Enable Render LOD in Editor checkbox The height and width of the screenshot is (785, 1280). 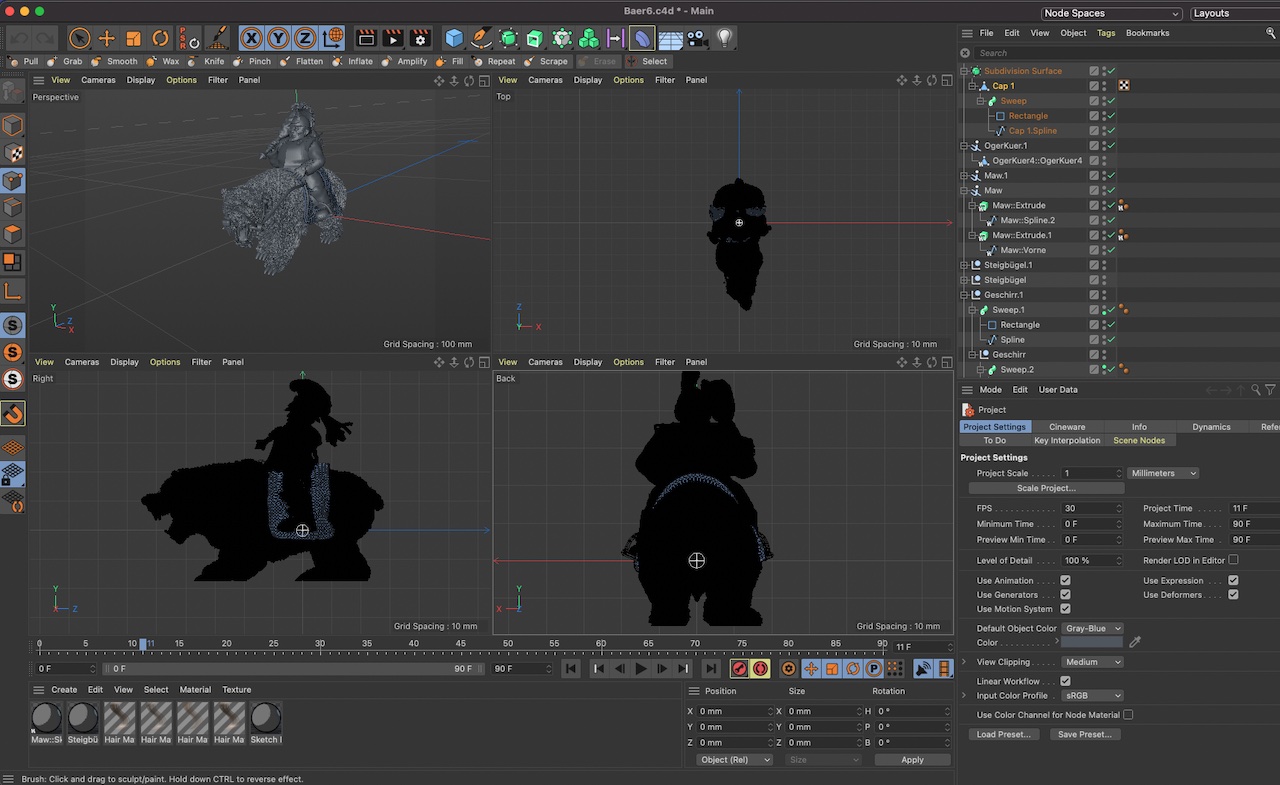[1233, 560]
